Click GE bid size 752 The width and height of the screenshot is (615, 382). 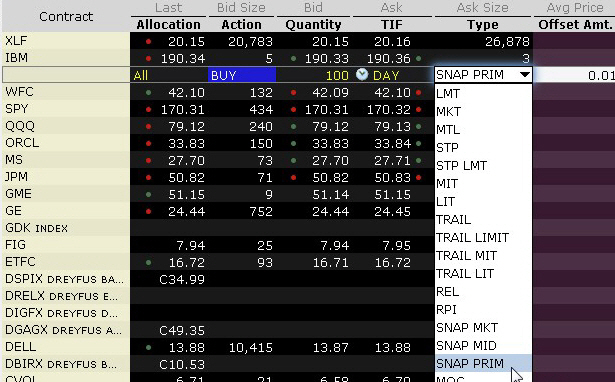pos(261,212)
